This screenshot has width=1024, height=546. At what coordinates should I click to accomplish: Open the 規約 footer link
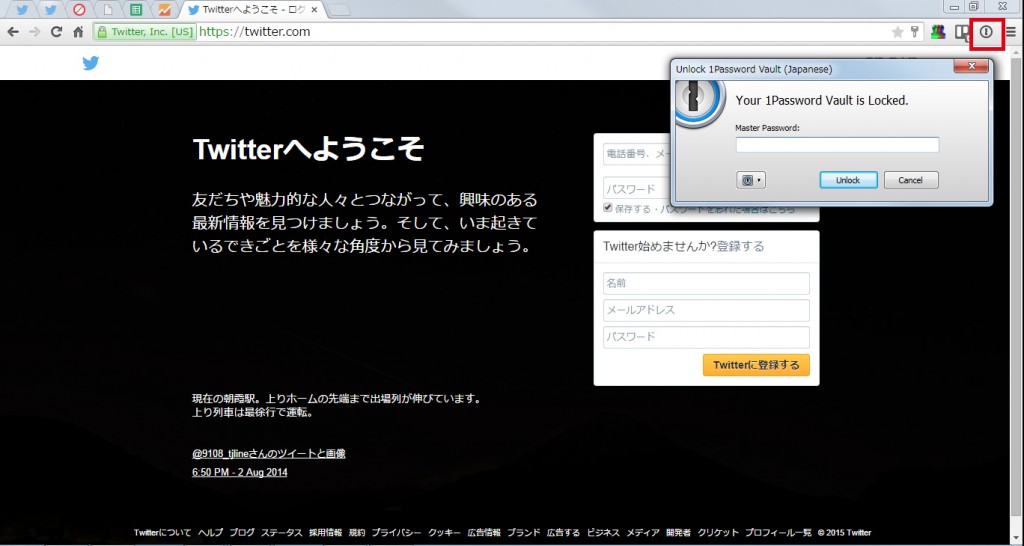click(357, 533)
